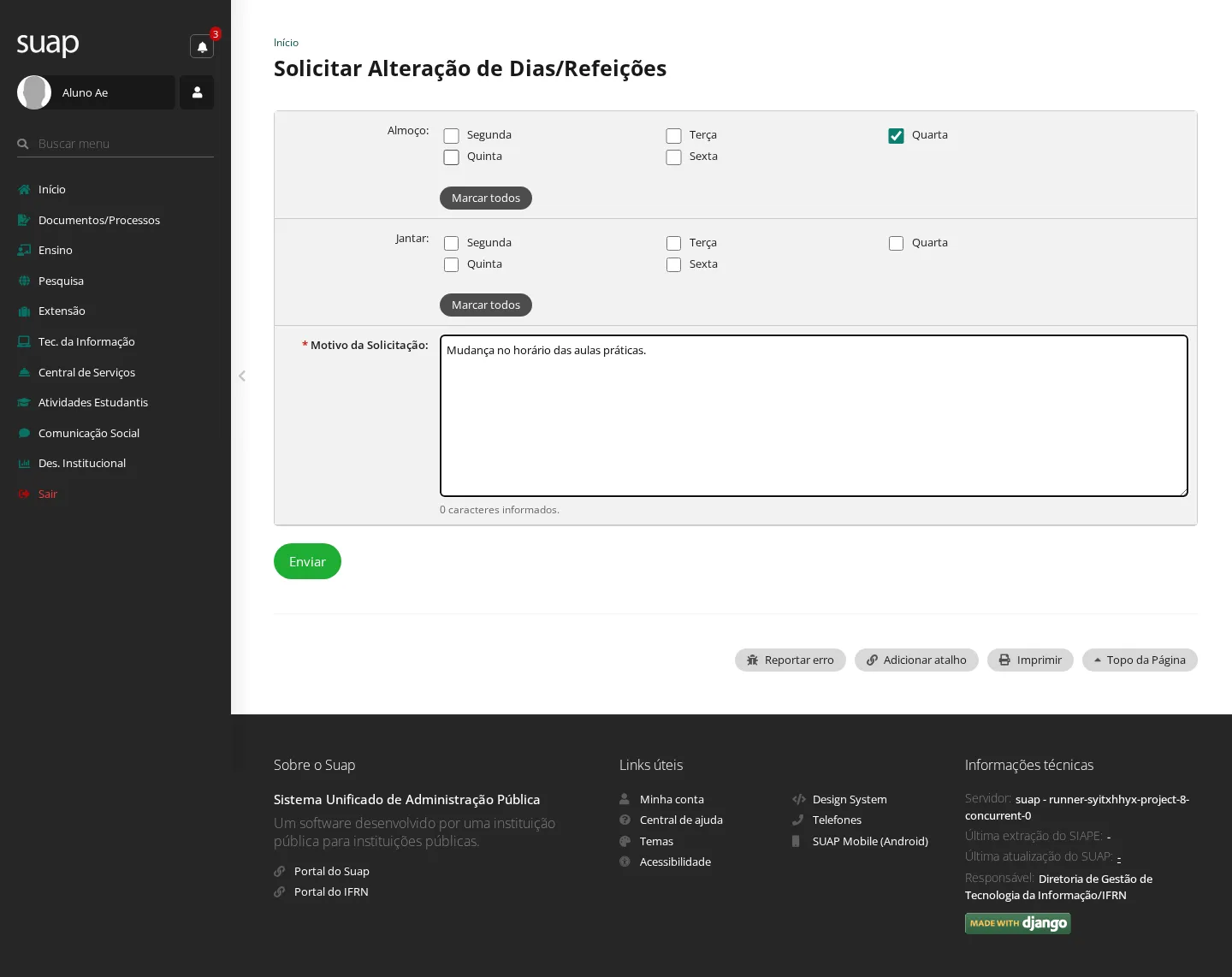Open Central de ajuda footer link

coord(681,820)
